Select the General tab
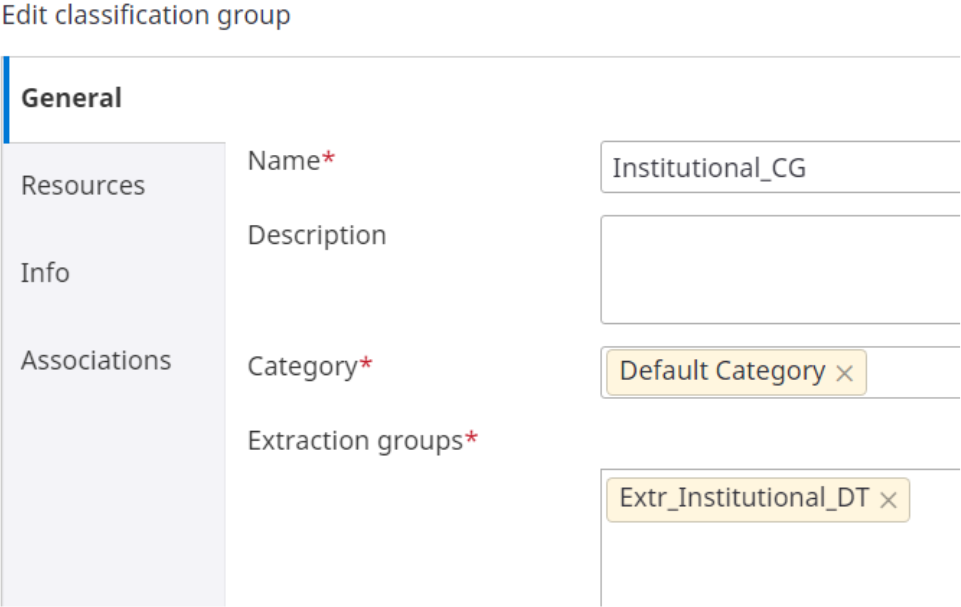The height and width of the screenshot is (607, 961). pos(71,97)
